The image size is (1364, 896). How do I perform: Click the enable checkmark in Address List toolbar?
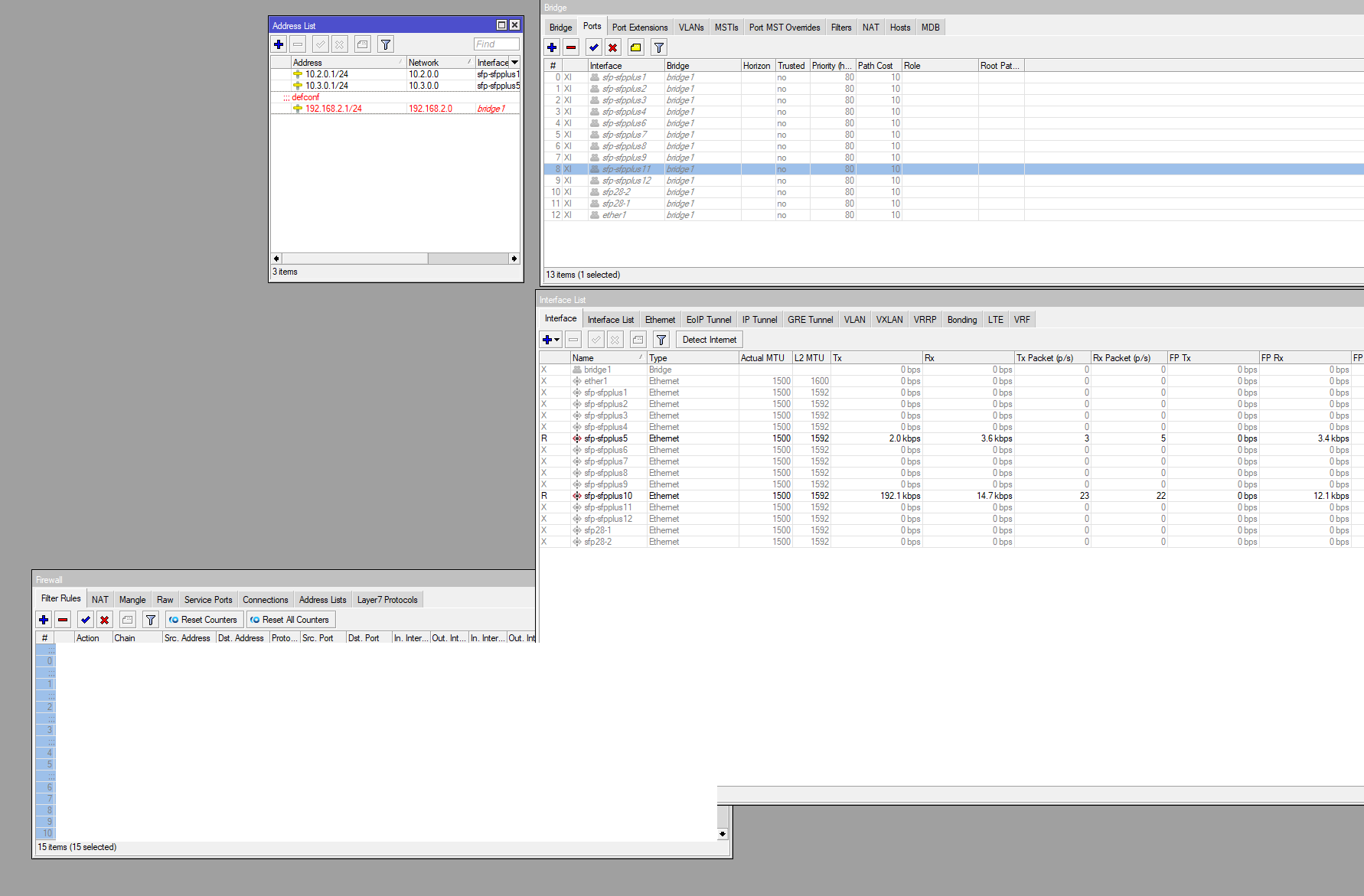point(321,44)
